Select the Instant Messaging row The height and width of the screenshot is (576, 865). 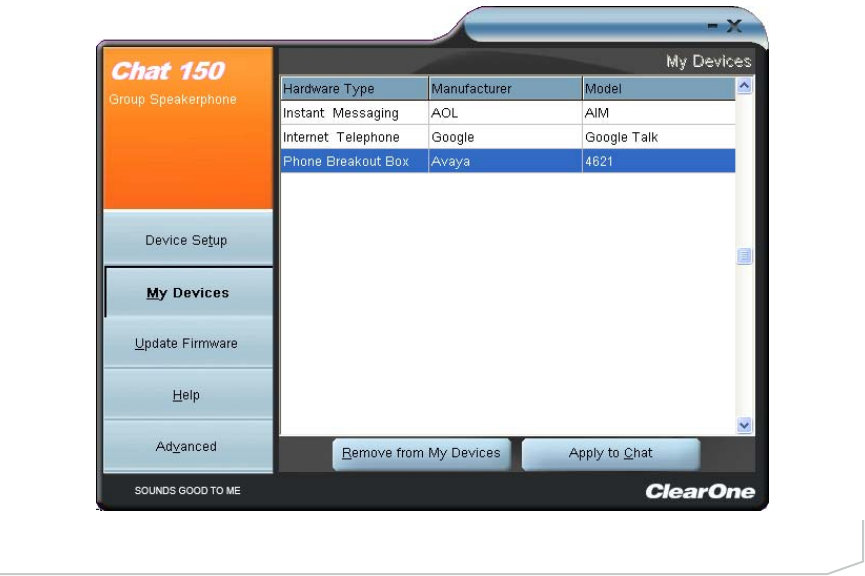coord(508,113)
